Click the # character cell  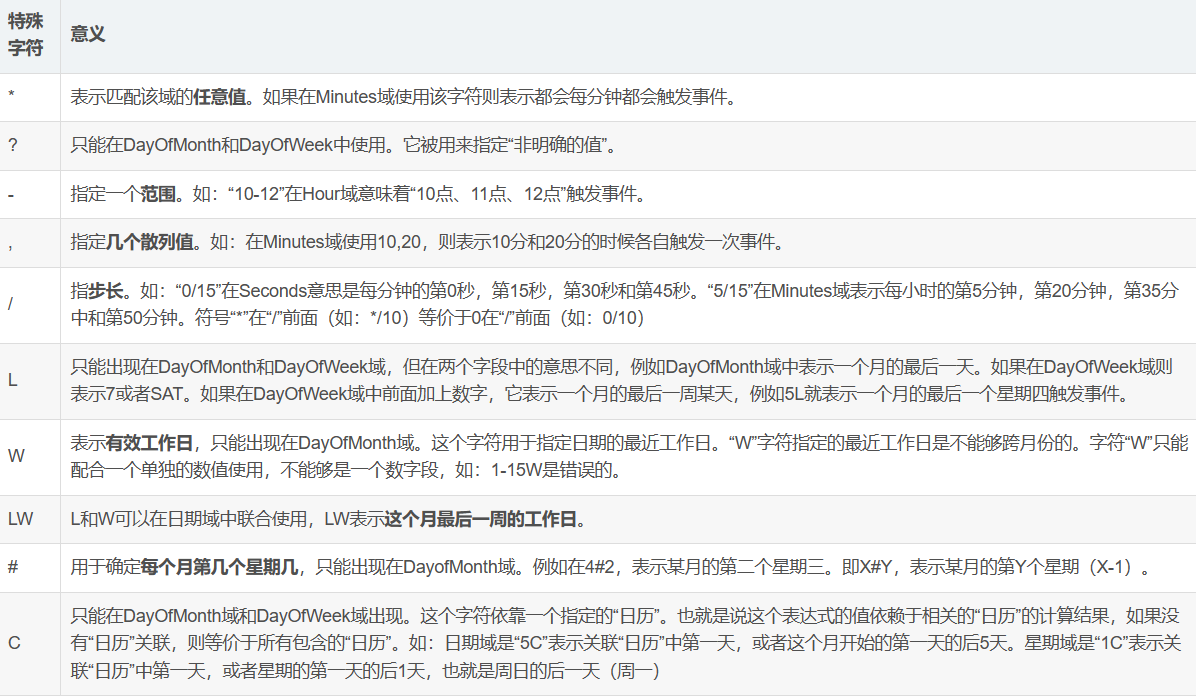pos(13,568)
